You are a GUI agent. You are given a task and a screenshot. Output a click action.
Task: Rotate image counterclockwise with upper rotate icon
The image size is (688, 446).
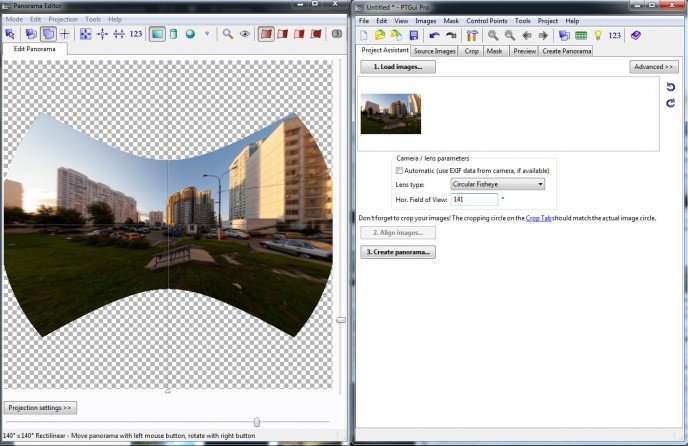[x=670, y=87]
